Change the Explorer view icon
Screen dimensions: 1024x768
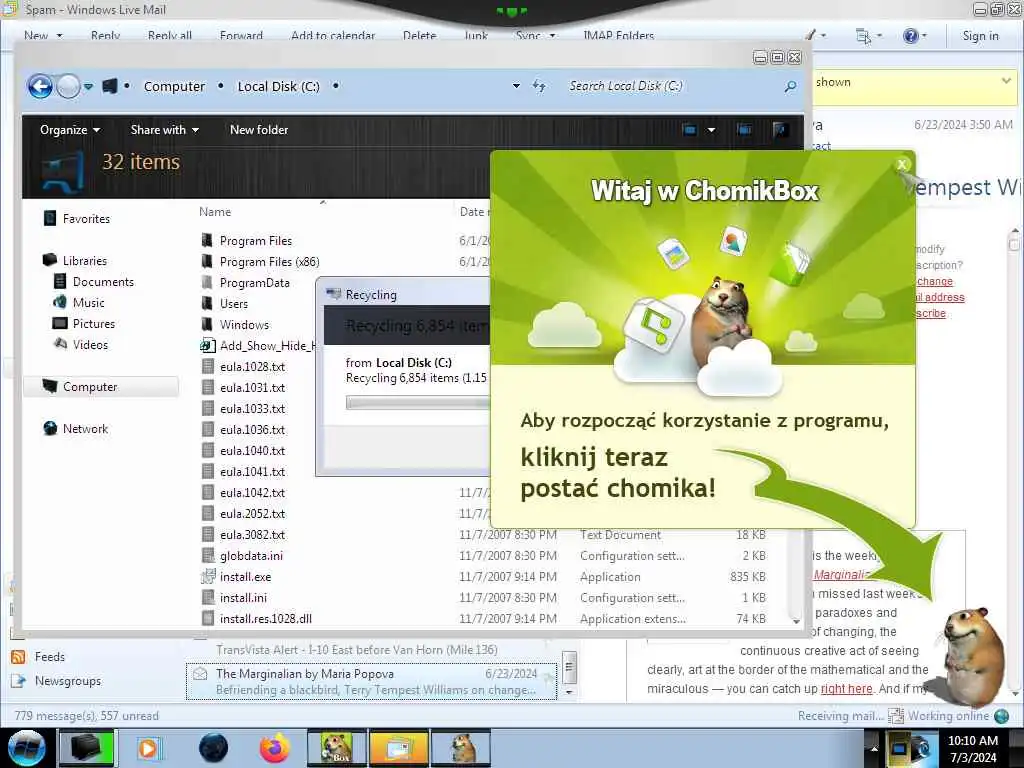(690, 129)
